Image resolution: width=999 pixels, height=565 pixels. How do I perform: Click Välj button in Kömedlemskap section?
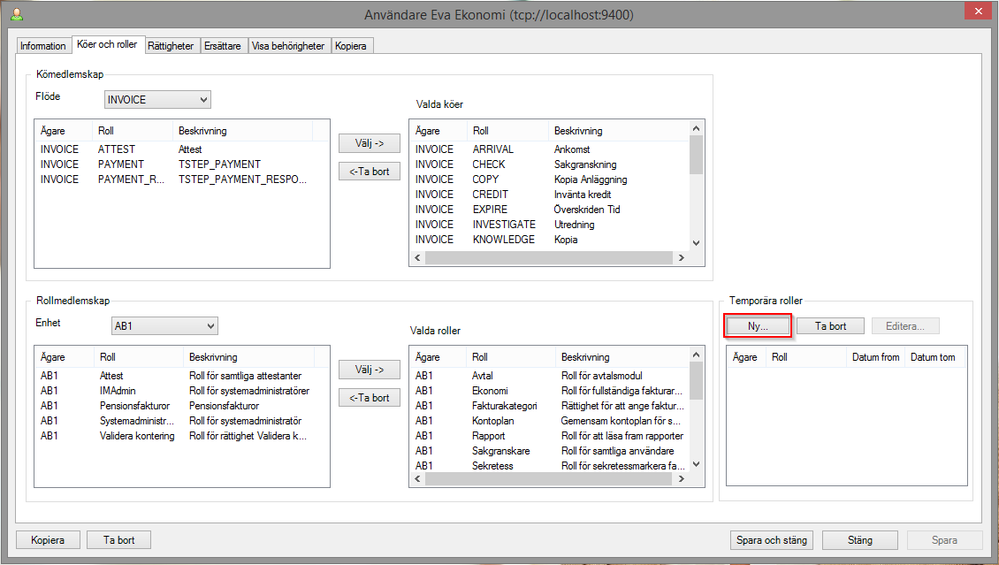pyautogui.click(x=370, y=144)
